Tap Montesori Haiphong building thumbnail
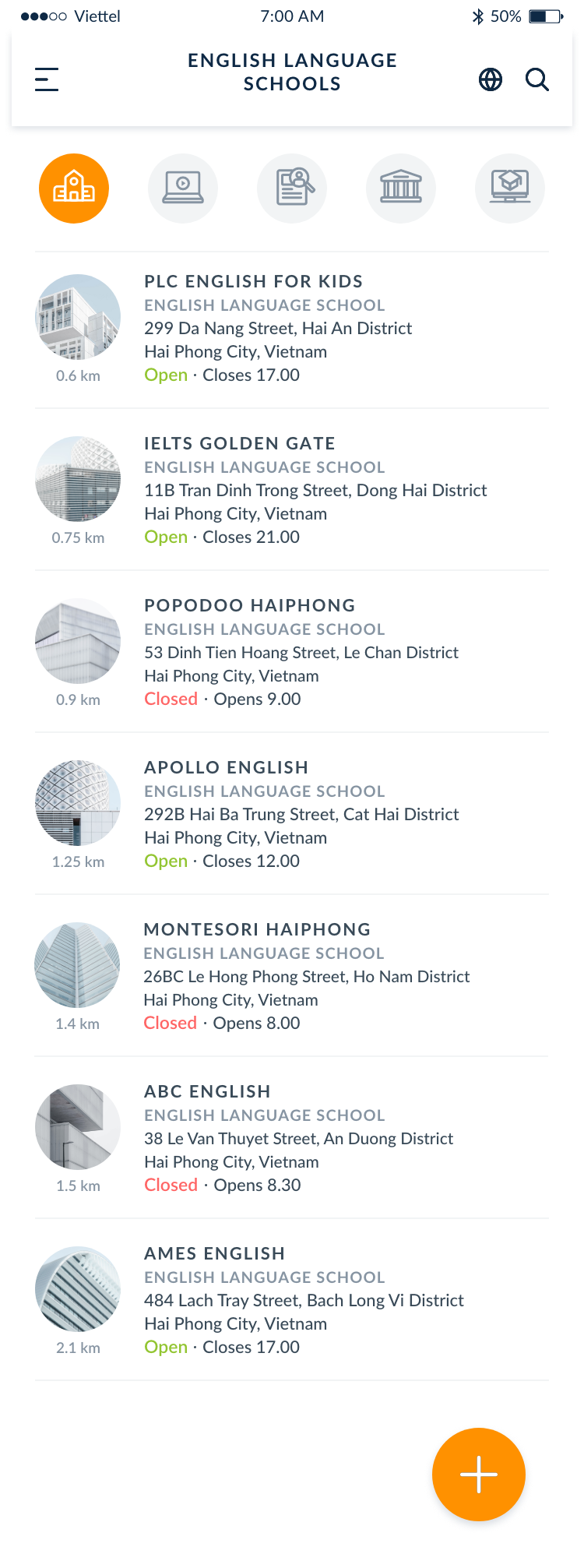This screenshot has width=584, height=1568. [x=78, y=965]
